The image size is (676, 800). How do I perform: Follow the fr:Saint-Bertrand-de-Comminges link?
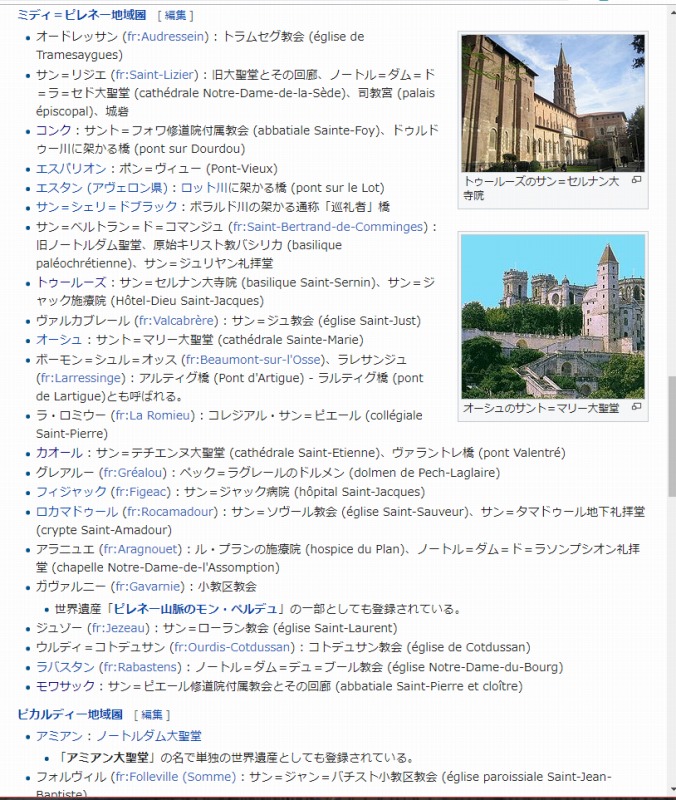(x=328, y=227)
